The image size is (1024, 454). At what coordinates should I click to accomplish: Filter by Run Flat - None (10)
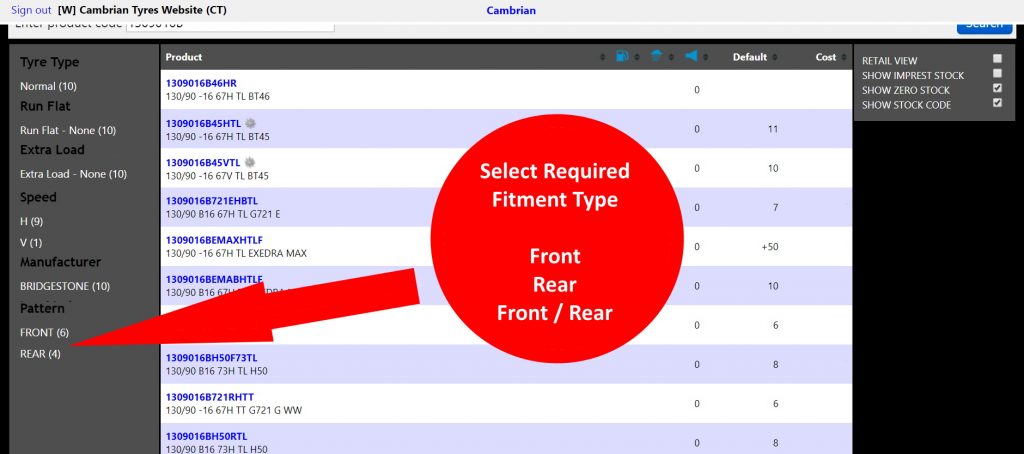[x=68, y=130]
